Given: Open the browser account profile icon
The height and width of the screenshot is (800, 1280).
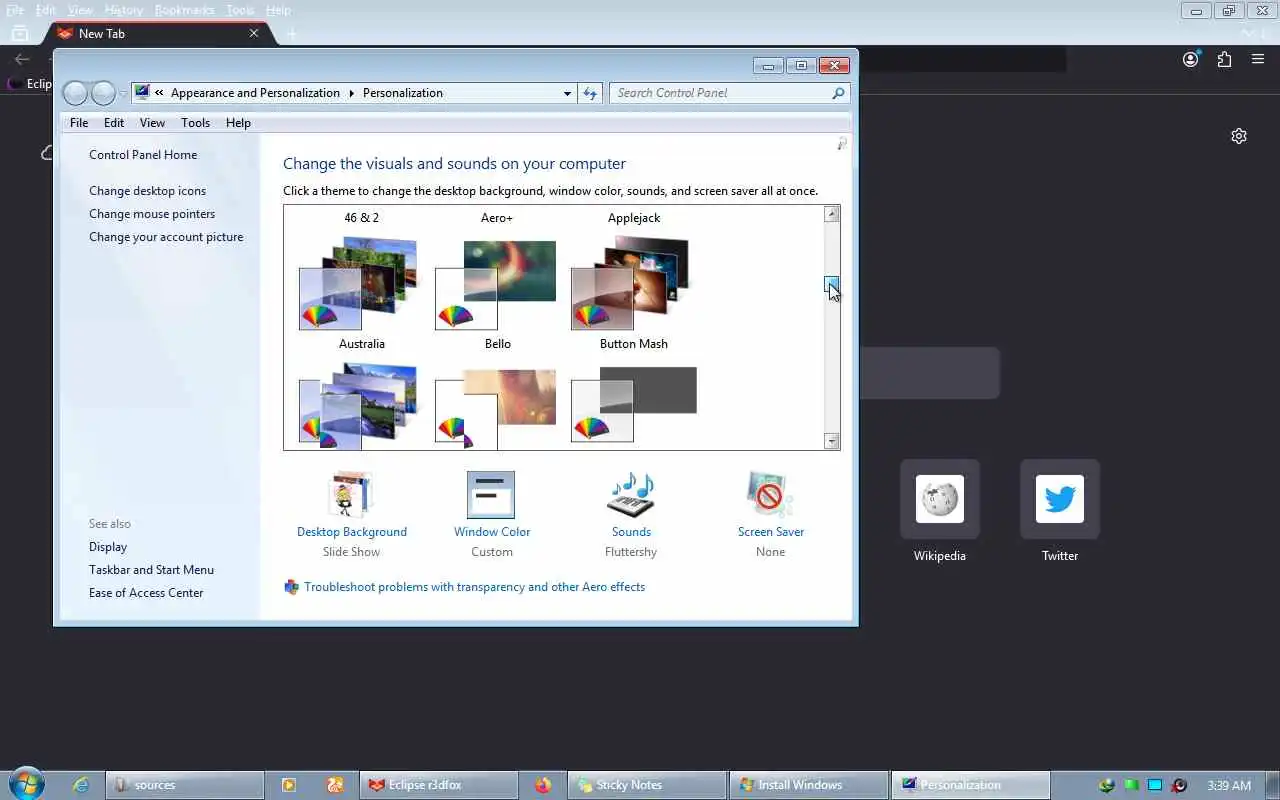Looking at the screenshot, I should pyautogui.click(x=1190, y=59).
